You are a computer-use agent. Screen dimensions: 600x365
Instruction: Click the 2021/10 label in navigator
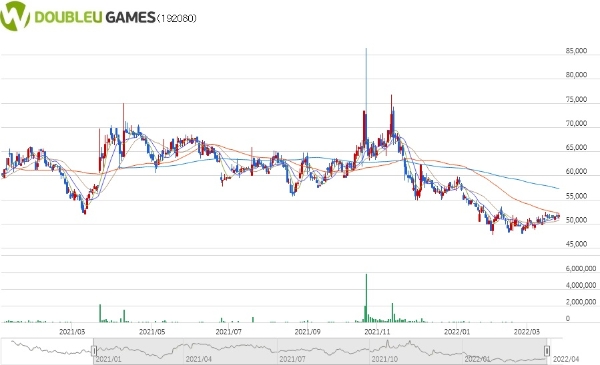385,359
